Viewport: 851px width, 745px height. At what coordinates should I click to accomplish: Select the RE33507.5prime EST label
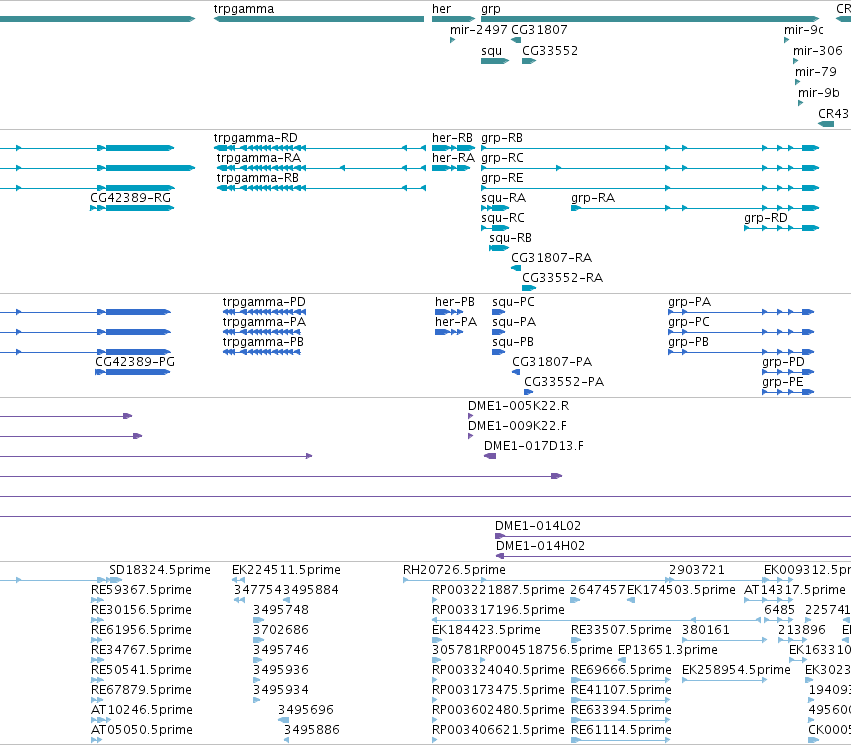pyautogui.click(x=621, y=631)
